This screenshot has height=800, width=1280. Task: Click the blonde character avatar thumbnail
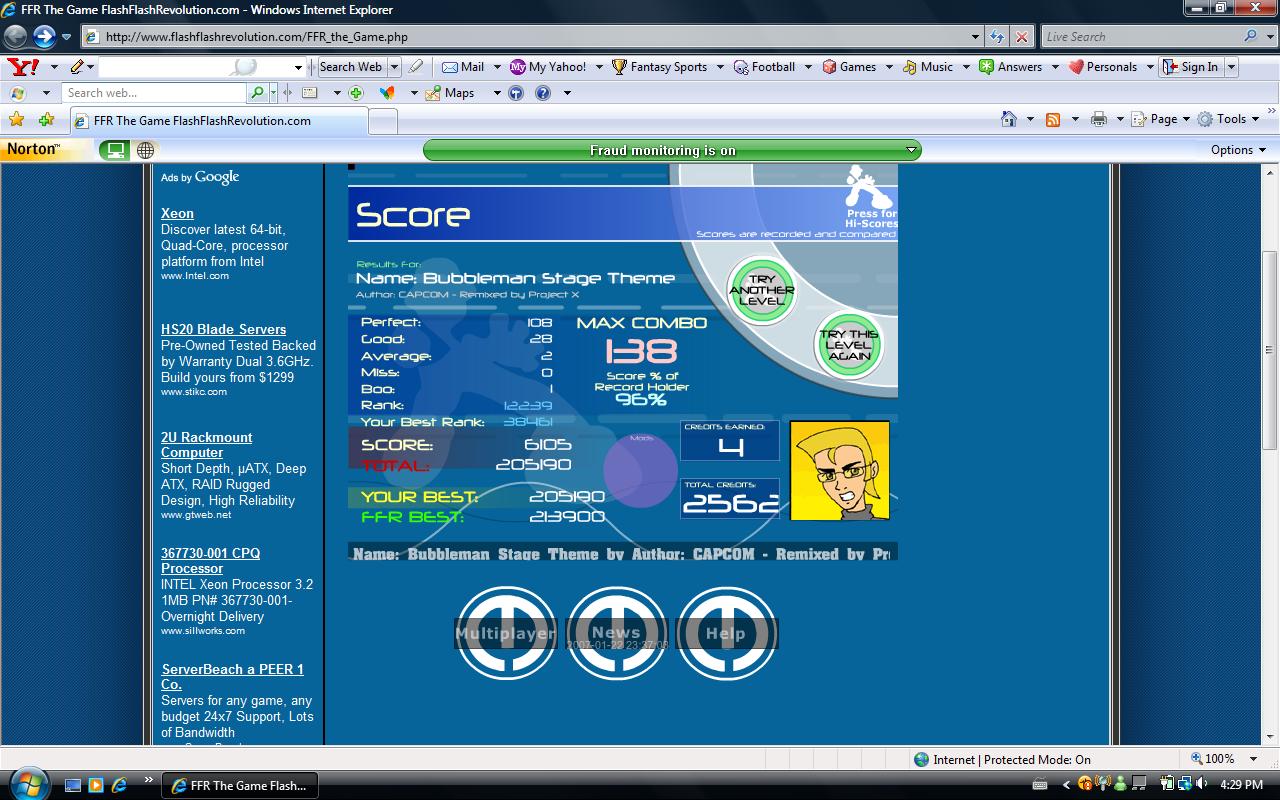click(840, 470)
